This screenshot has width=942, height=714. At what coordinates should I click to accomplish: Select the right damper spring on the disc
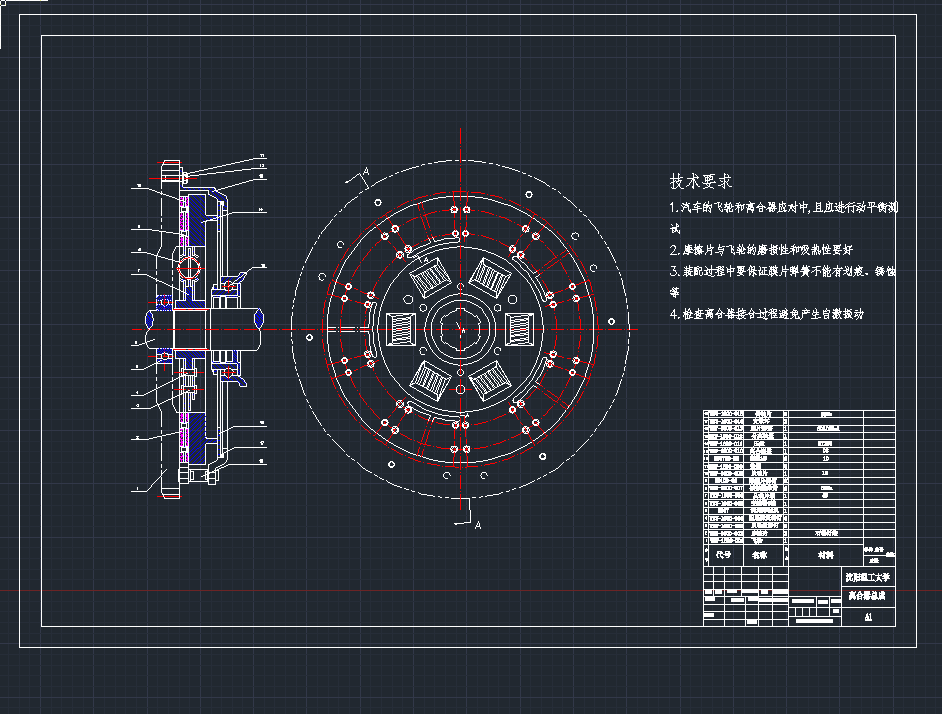click(521, 327)
